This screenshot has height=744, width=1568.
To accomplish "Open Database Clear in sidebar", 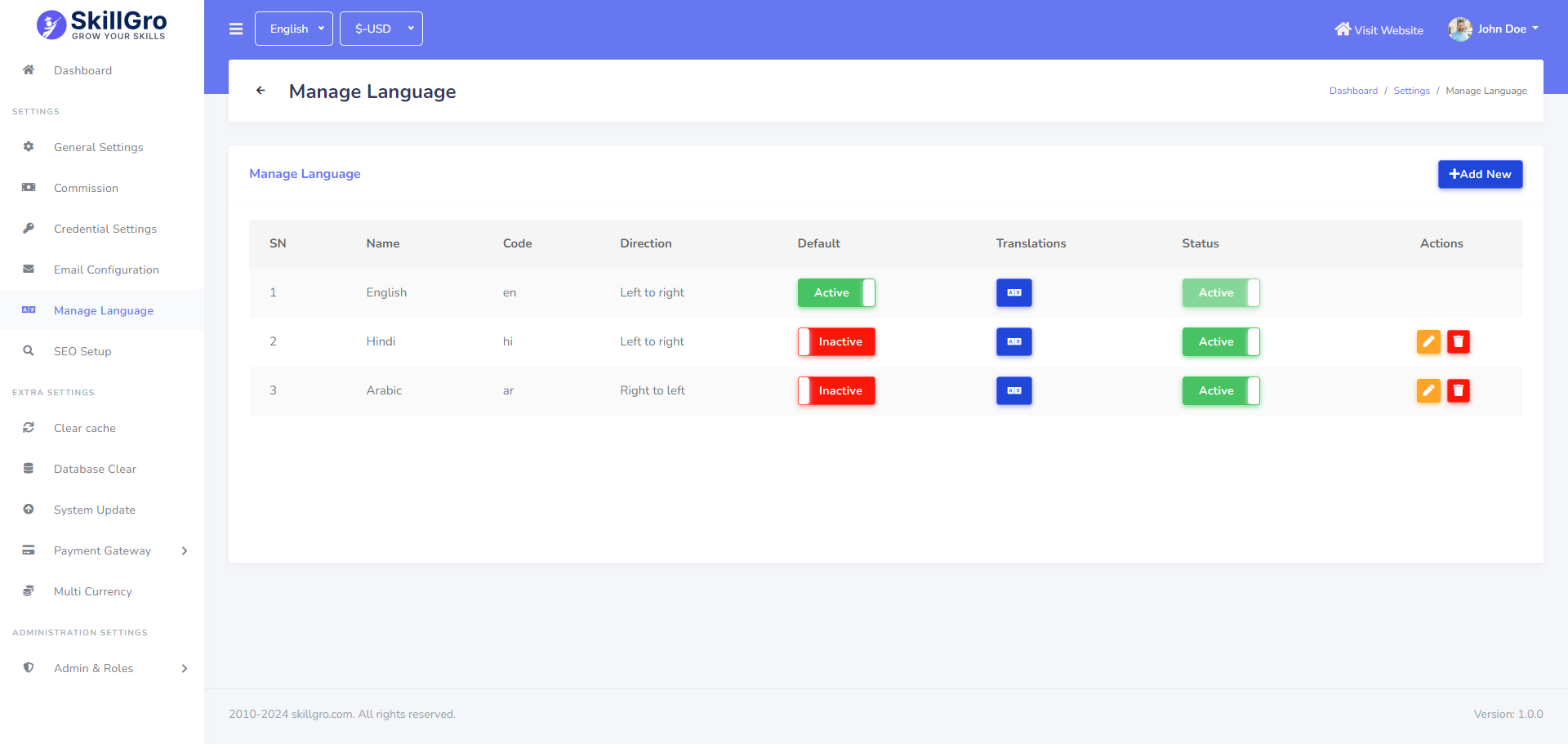I will [102, 469].
